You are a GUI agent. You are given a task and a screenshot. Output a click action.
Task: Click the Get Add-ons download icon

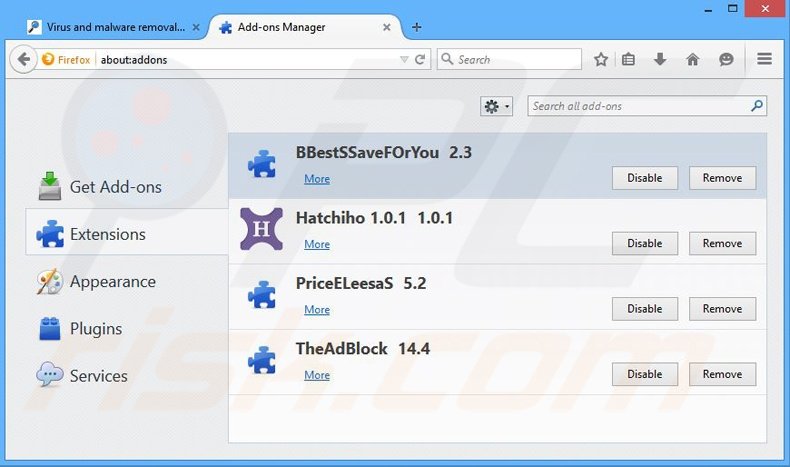tap(50, 186)
